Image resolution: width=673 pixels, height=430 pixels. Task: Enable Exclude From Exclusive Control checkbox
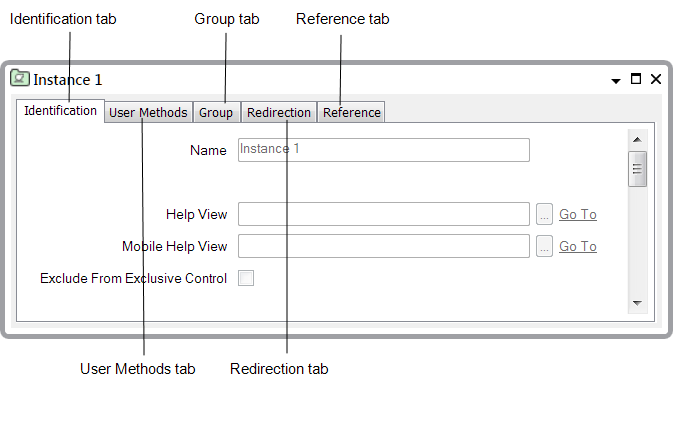click(246, 278)
